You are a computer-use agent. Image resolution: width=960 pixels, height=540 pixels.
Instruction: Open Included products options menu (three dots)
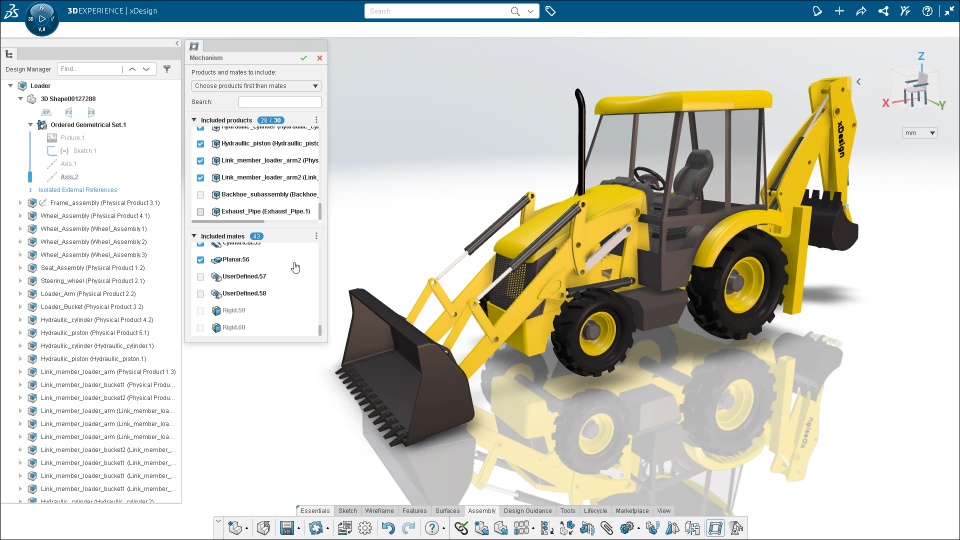coord(317,120)
